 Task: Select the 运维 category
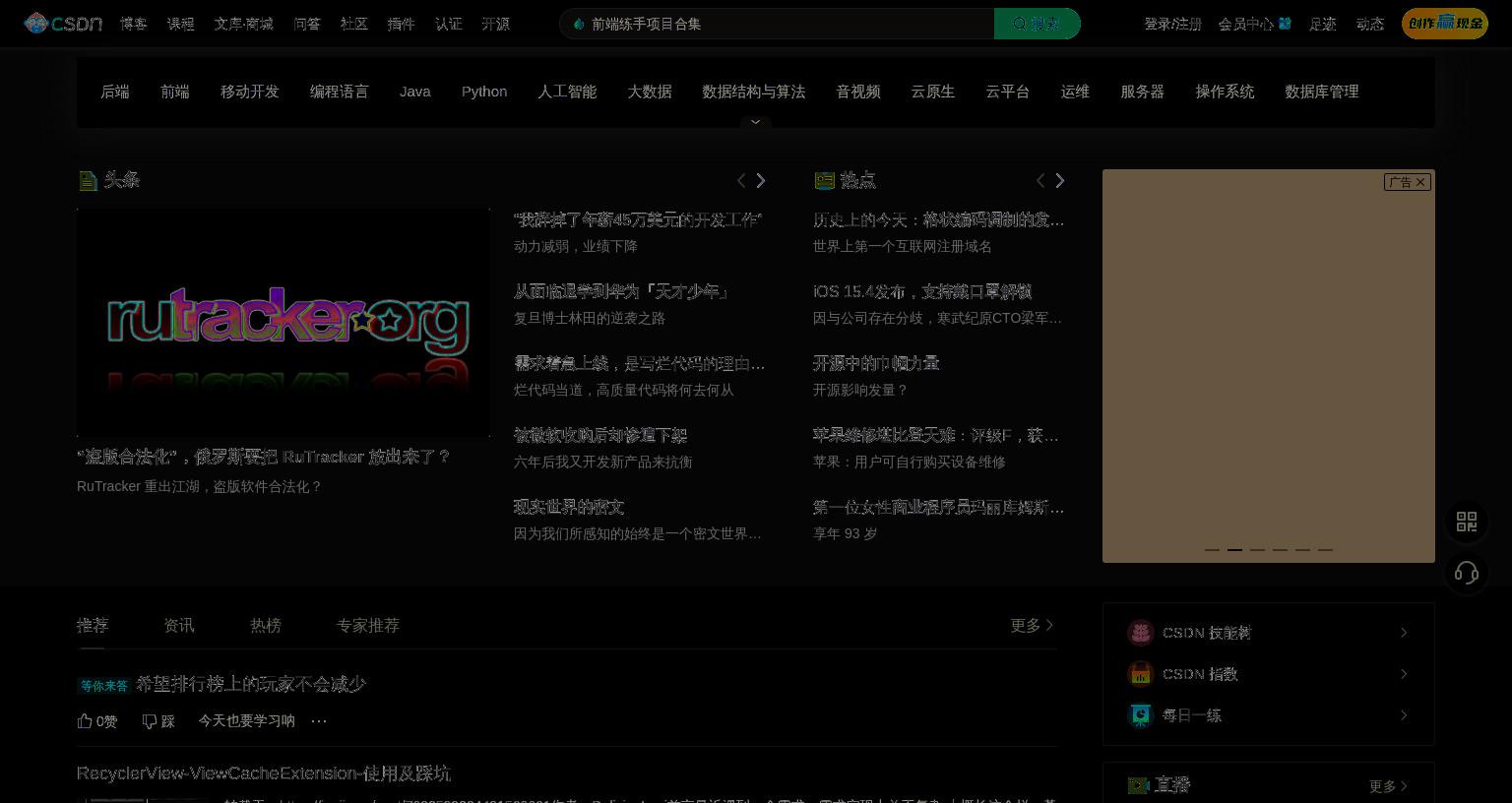pyautogui.click(x=1075, y=92)
